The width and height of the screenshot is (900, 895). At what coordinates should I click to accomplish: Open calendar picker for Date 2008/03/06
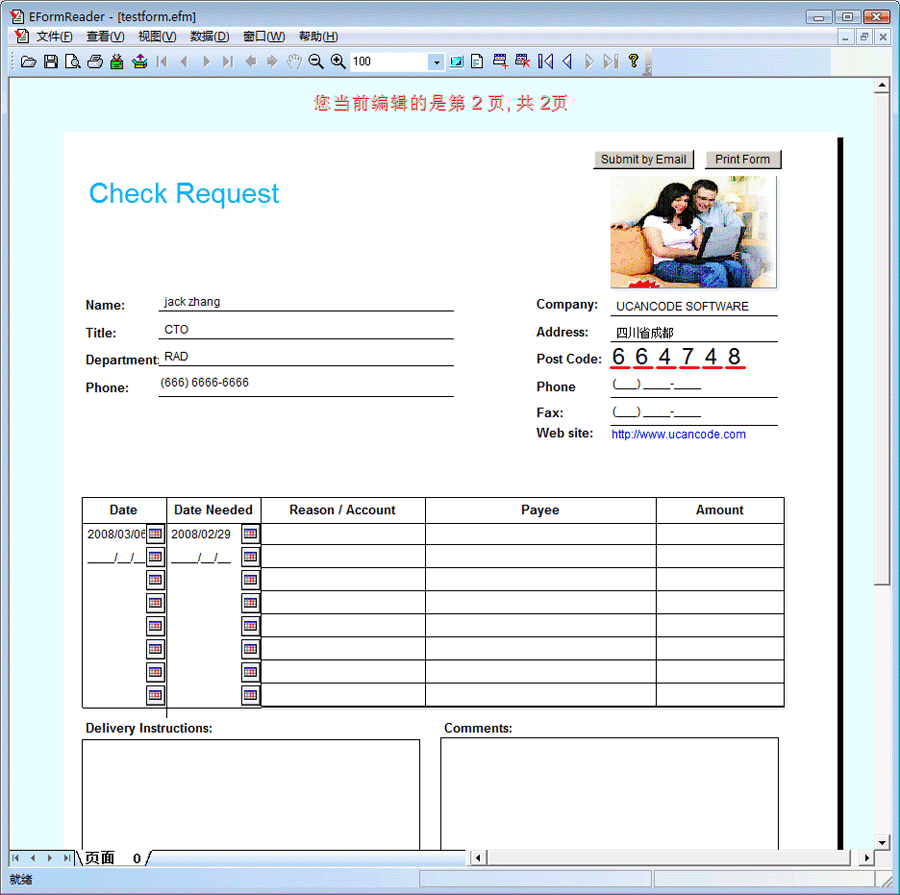(x=155, y=534)
